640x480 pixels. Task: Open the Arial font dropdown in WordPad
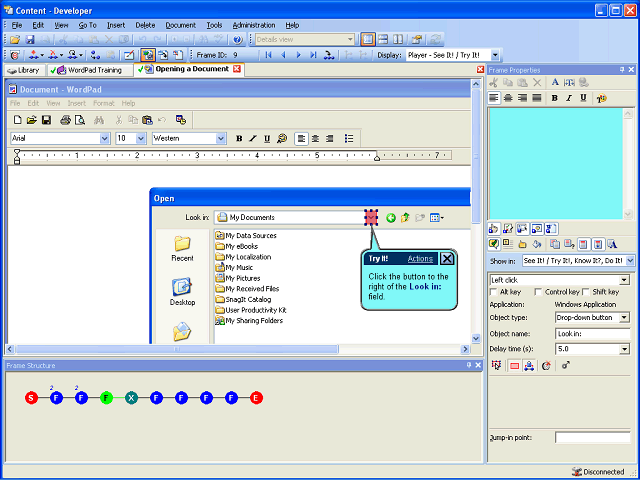coord(104,138)
